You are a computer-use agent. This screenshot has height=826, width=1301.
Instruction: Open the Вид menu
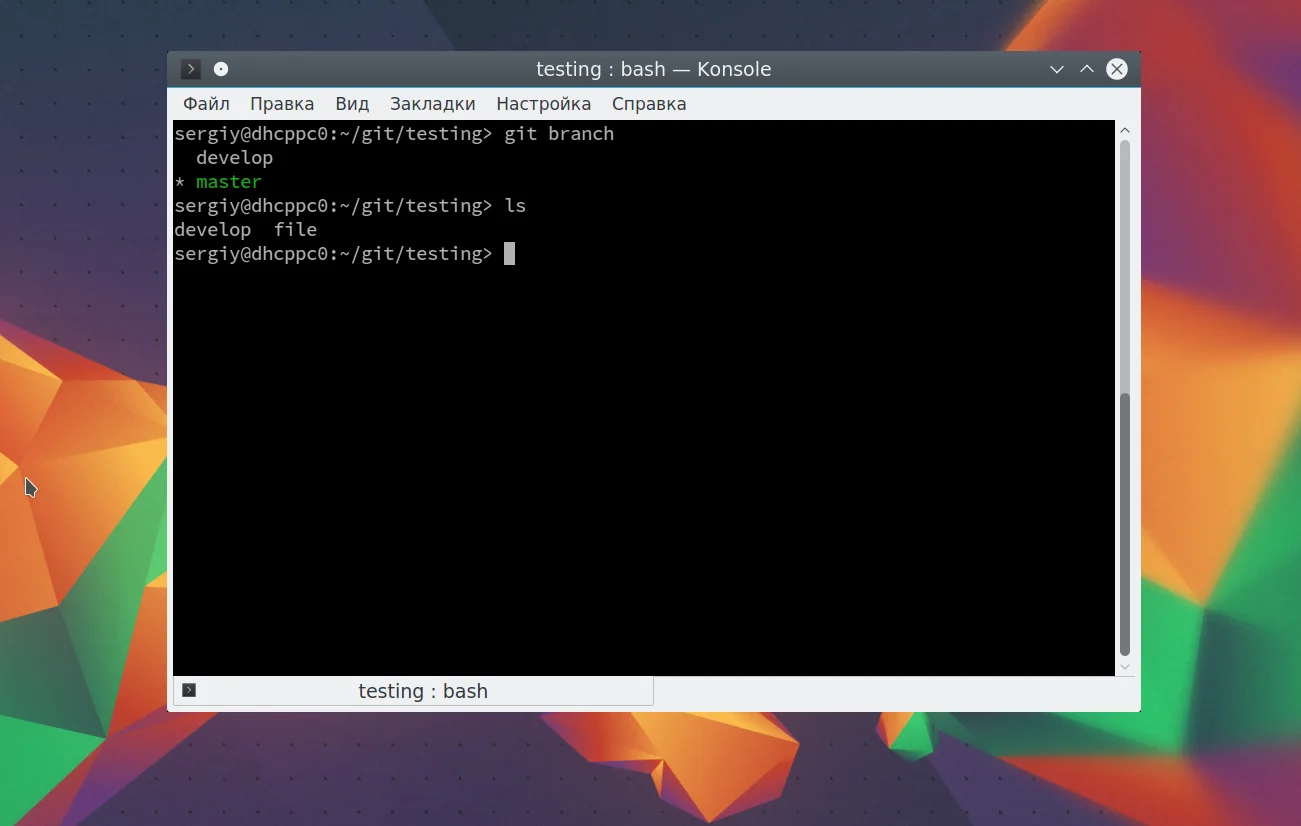click(352, 104)
